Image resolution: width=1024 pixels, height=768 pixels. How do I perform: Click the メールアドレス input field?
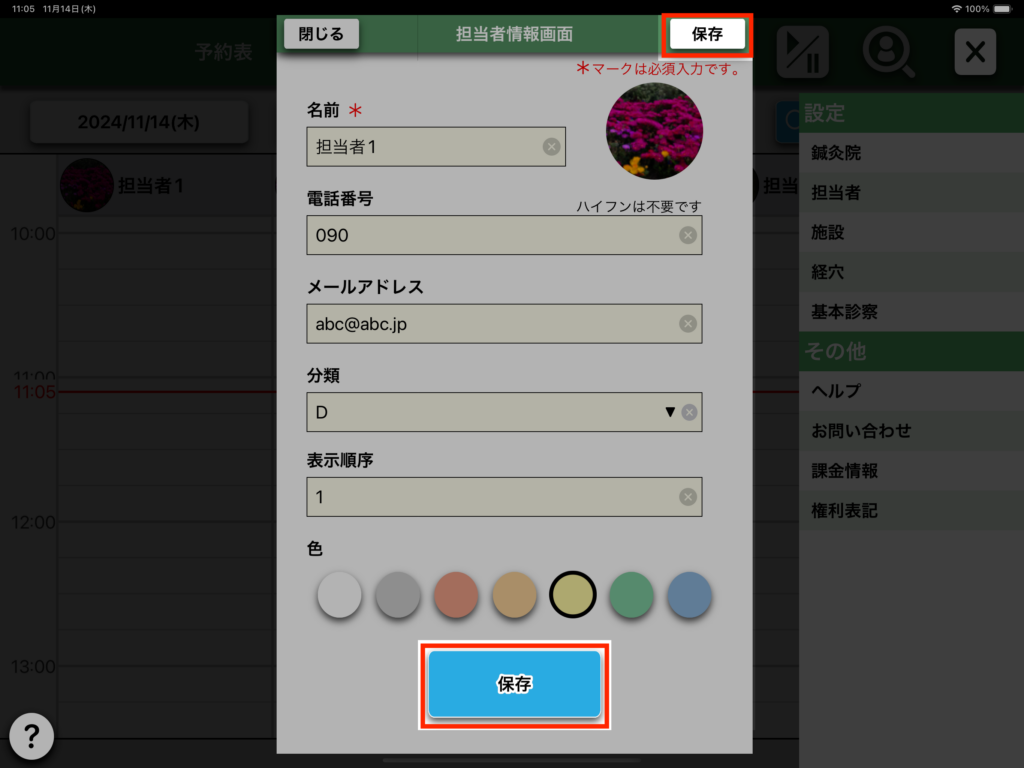click(x=504, y=324)
